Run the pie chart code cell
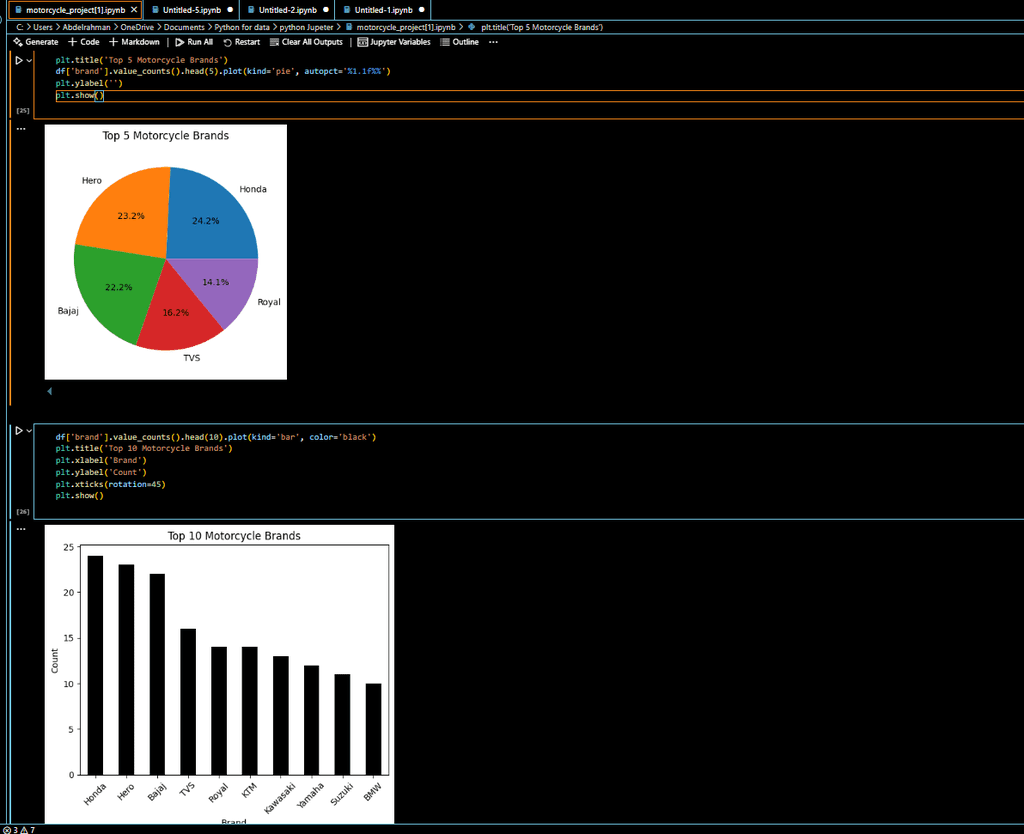Viewport: 1024px width, 834px height. [19, 60]
